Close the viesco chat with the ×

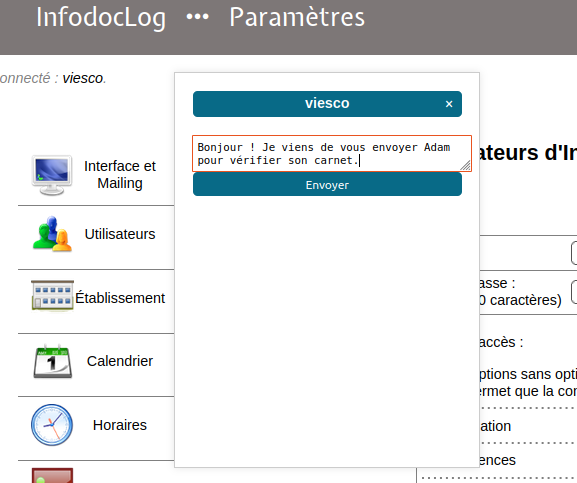[x=449, y=104]
